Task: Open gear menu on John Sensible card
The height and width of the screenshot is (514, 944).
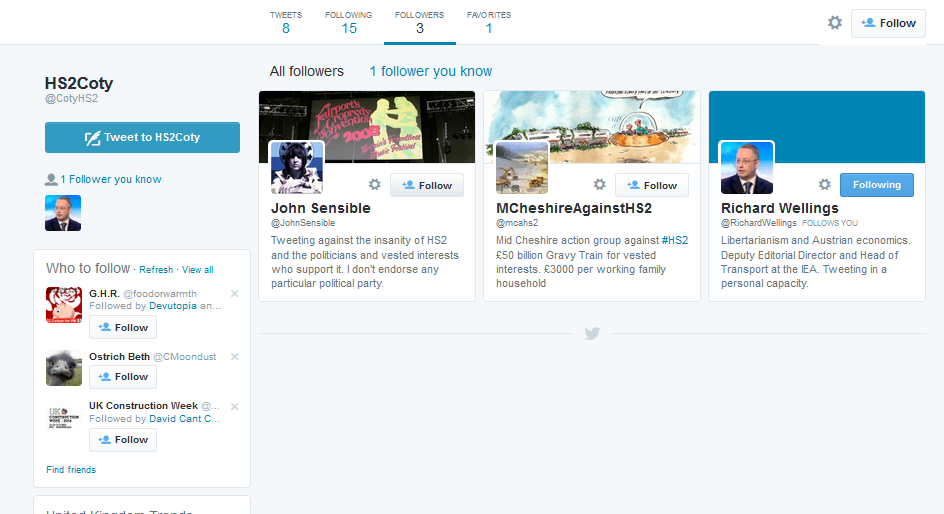Action: coord(375,185)
